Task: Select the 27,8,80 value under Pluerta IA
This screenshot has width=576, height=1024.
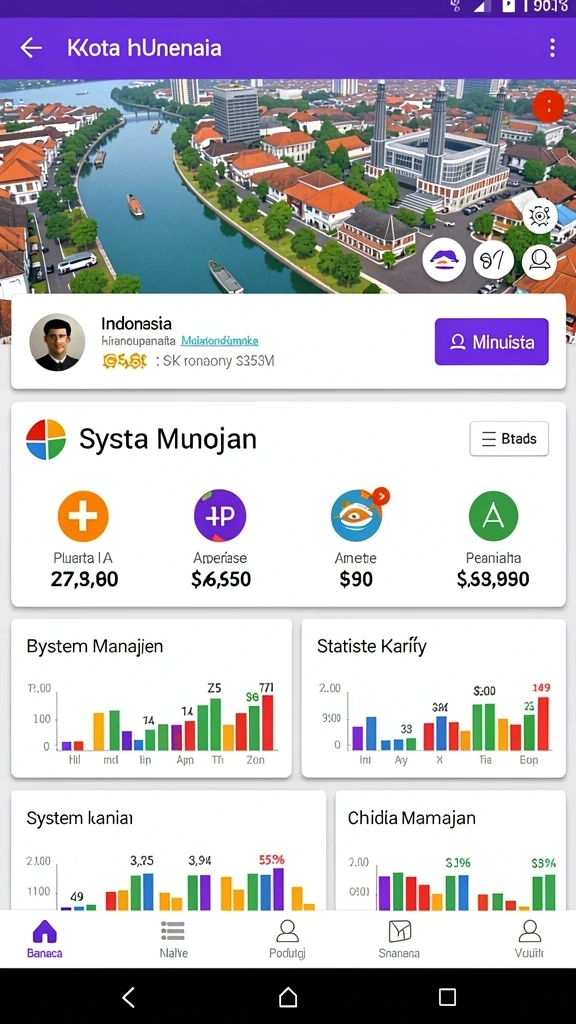Action: [85, 579]
